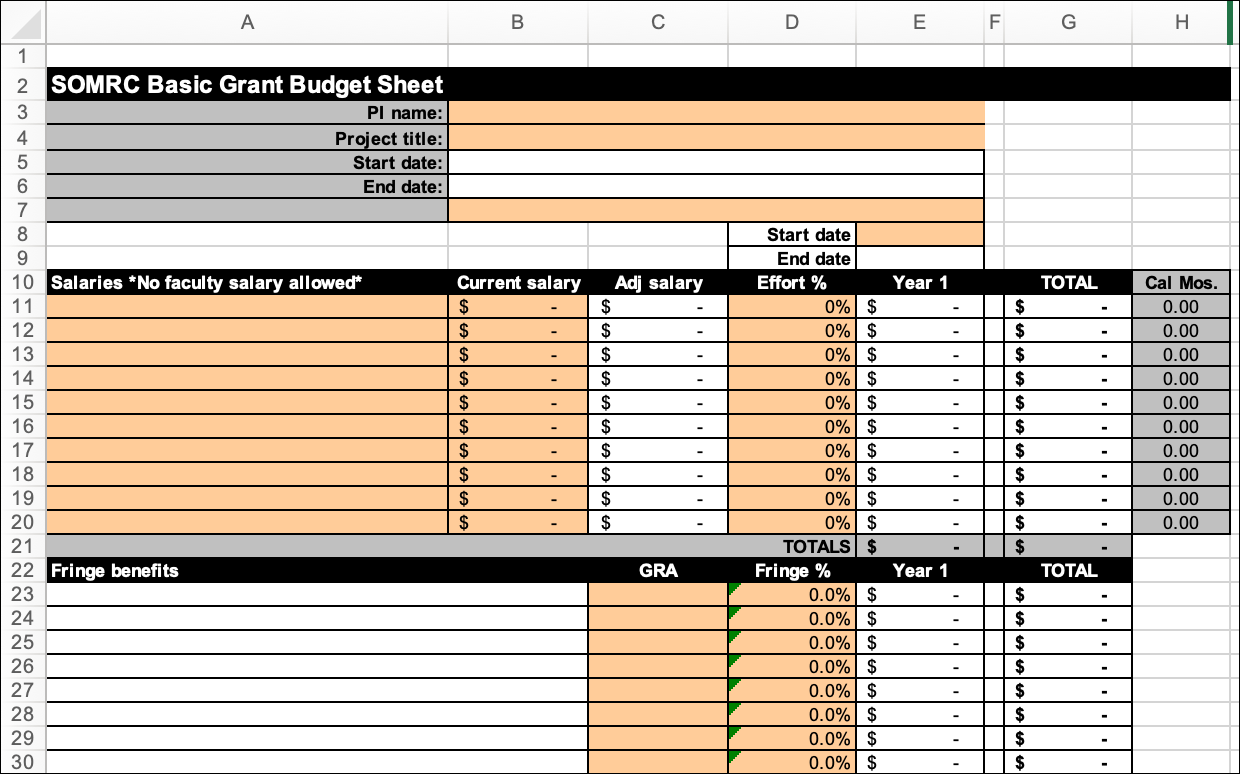The image size is (1240, 774).
Task: Select the SOMRC Basic Grant Budget Sheet title
Action: tap(247, 85)
